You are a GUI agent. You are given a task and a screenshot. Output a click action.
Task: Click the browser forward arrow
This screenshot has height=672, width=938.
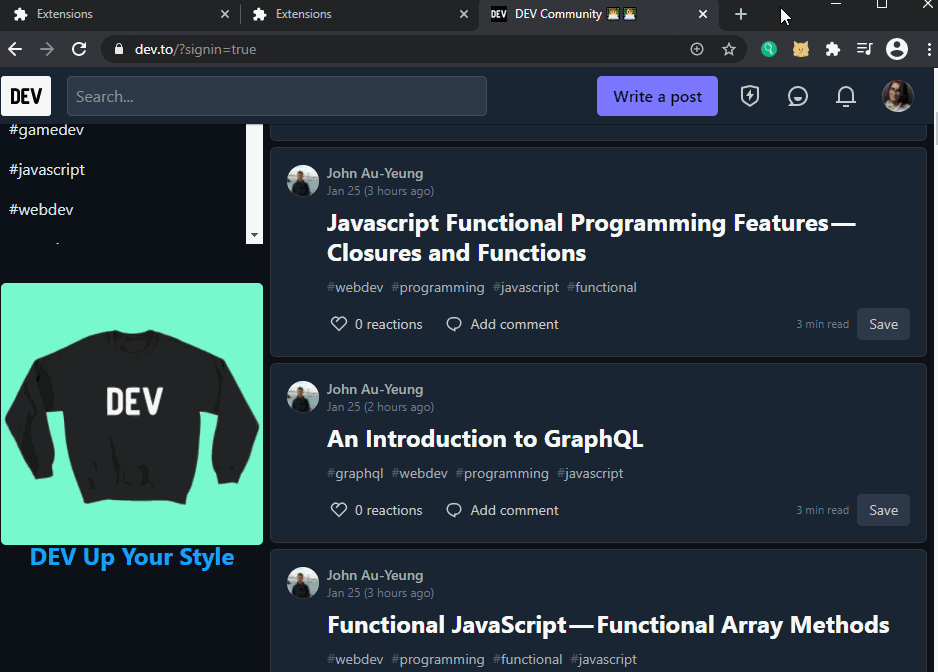47,49
